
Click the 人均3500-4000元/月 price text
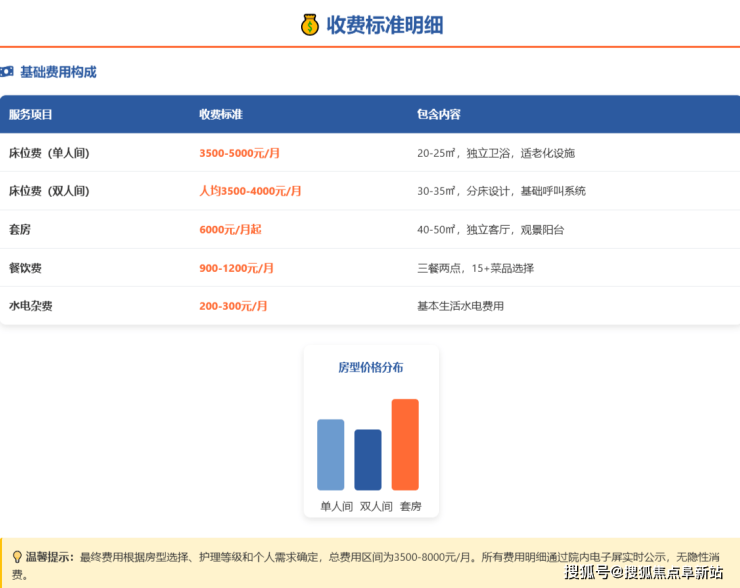click(x=250, y=191)
